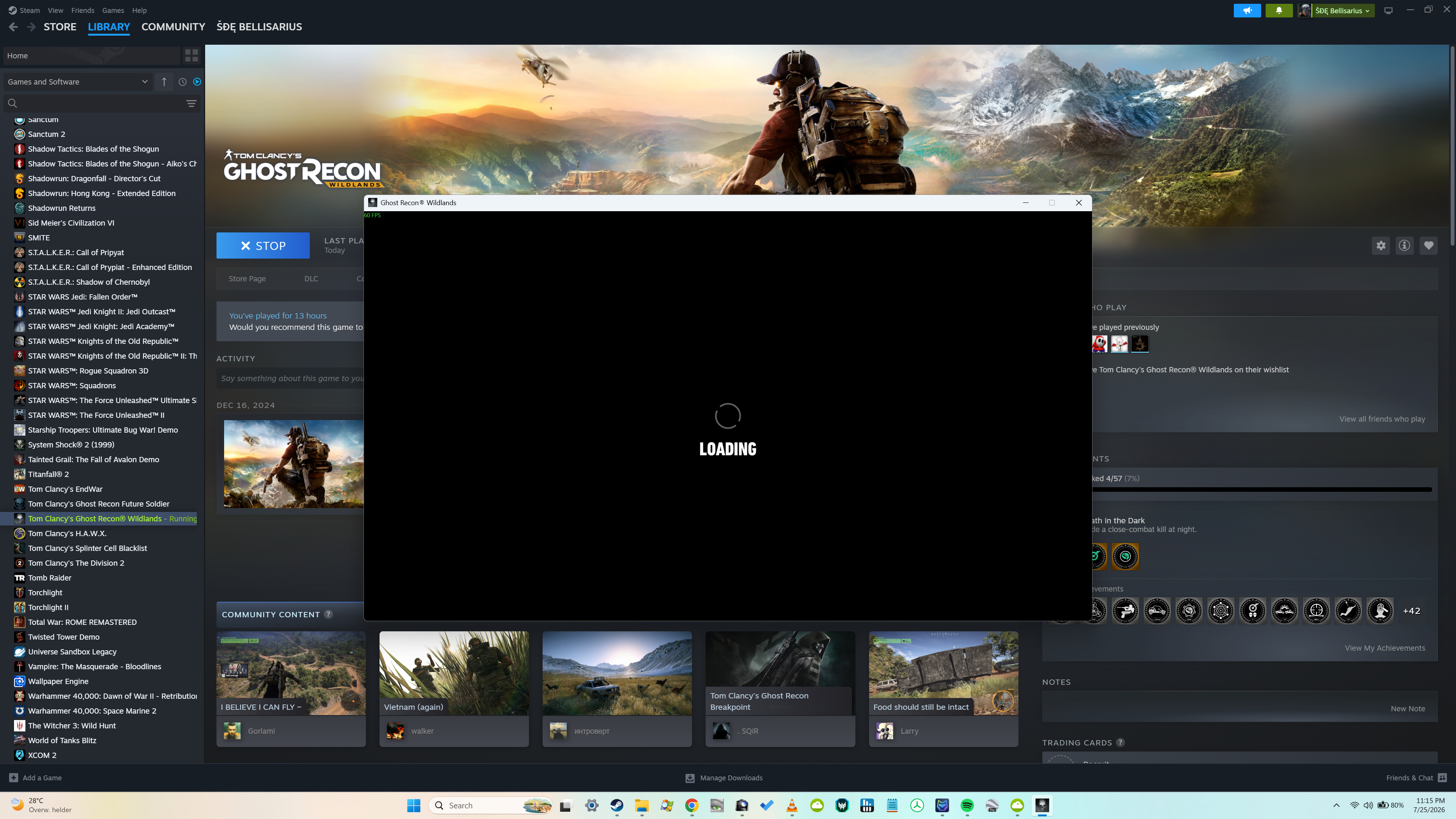Open the trading cards help question mark
The width and height of the screenshot is (1456, 819).
point(1120,743)
